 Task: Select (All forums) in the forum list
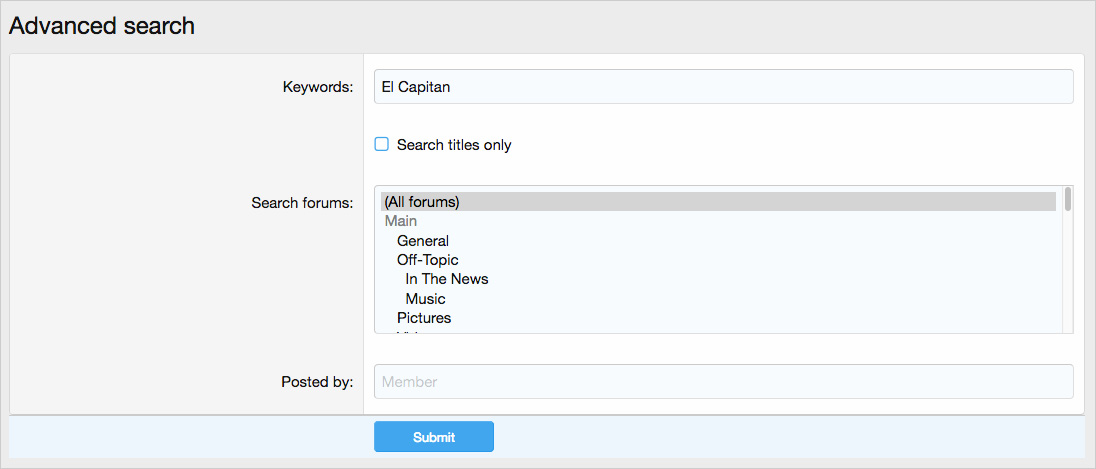(718, 202)
